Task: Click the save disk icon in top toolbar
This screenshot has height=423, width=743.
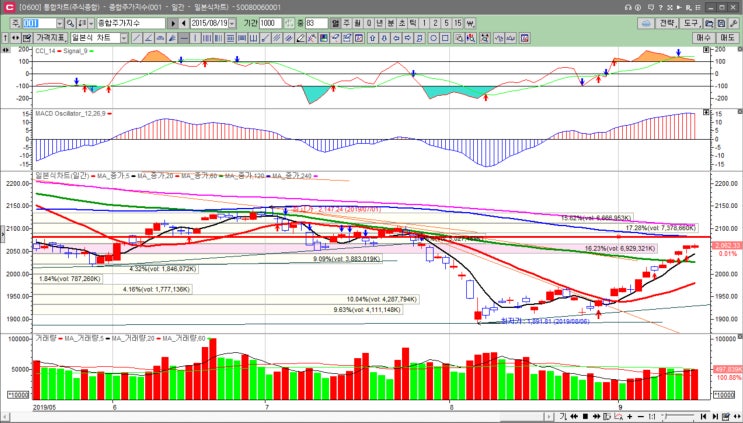Action: (x=721, y=23)
